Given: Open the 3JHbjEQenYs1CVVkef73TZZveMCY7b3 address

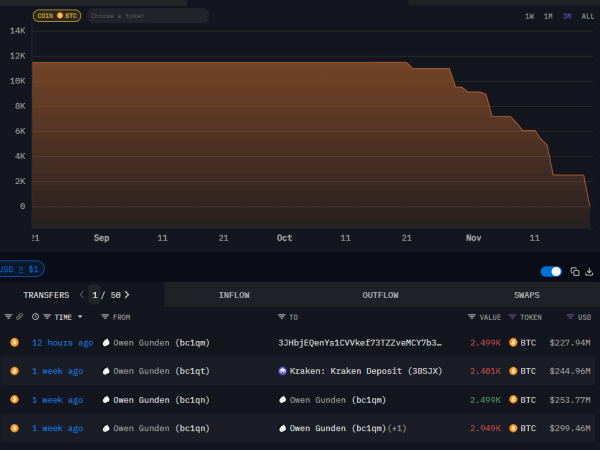Looking at the screenshot, I should coord(360,343).
